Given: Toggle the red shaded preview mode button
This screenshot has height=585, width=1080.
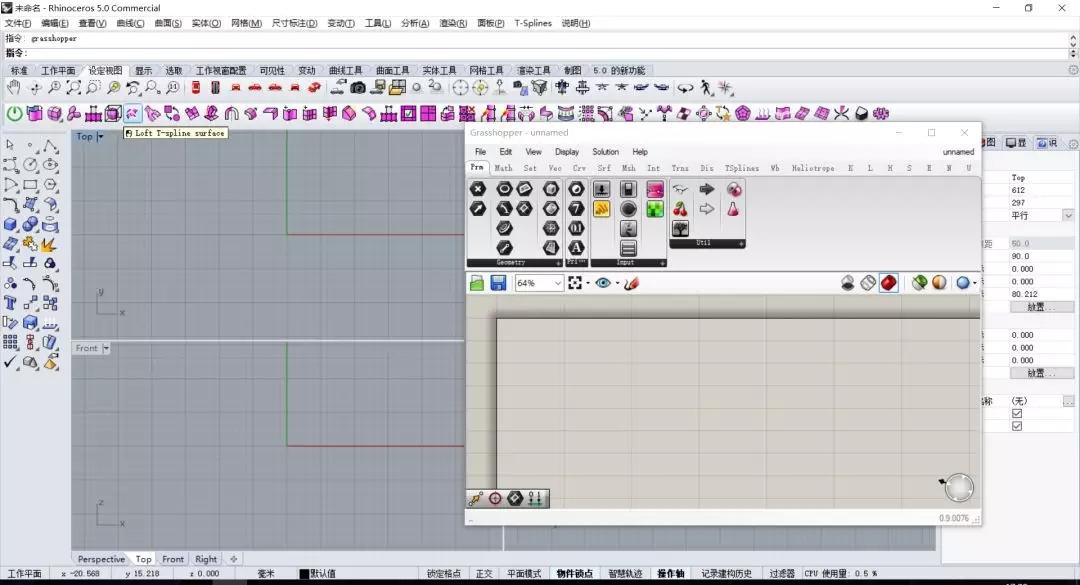Looking at the screenshot, I should pyautogui.click(x=889, y=283).
